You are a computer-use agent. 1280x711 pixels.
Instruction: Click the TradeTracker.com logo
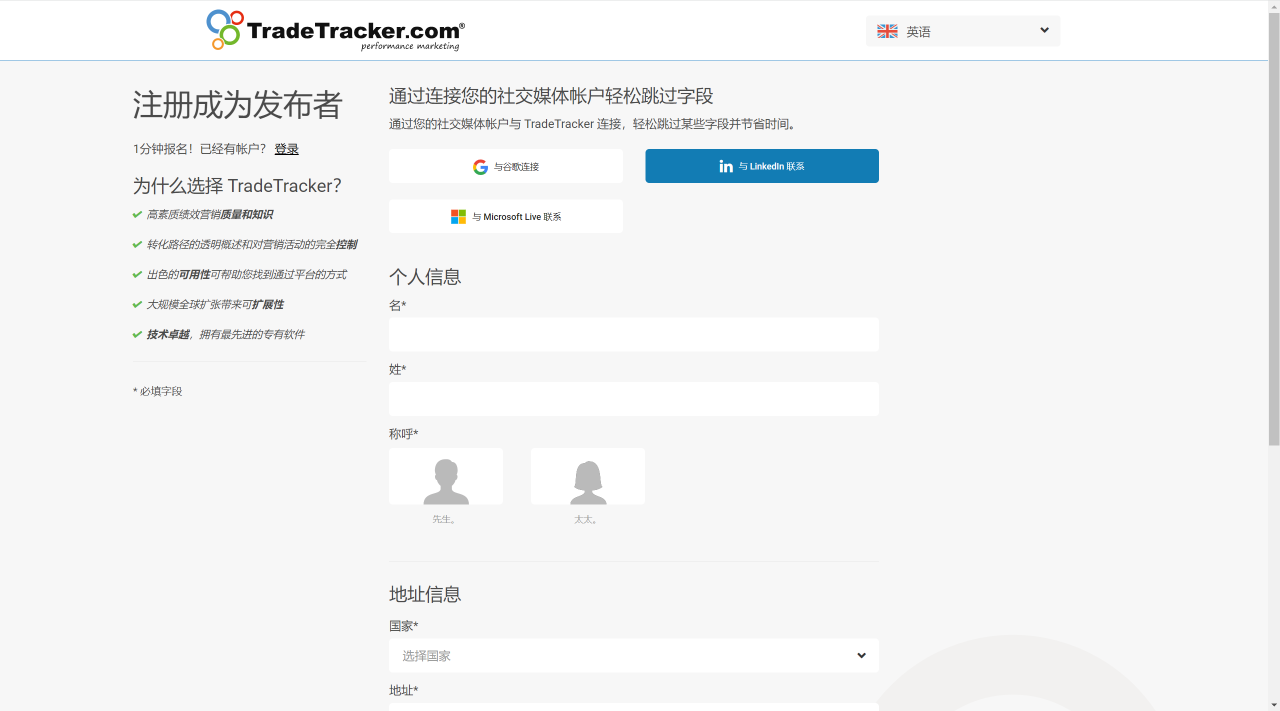[335, 30]
